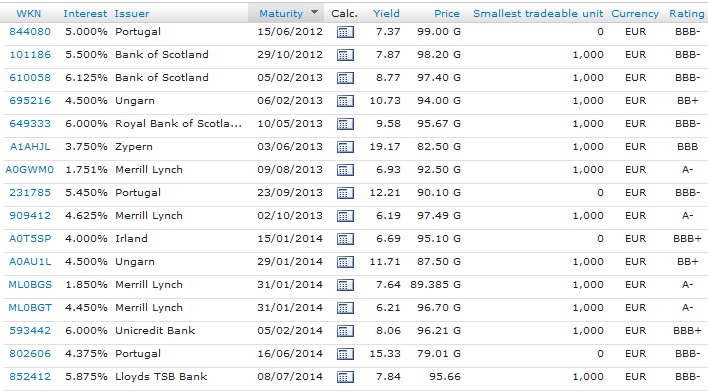708x392 pixels.
Task: Sort table by Maturity header
Action: pyautogui.click(x=281, y=14)
